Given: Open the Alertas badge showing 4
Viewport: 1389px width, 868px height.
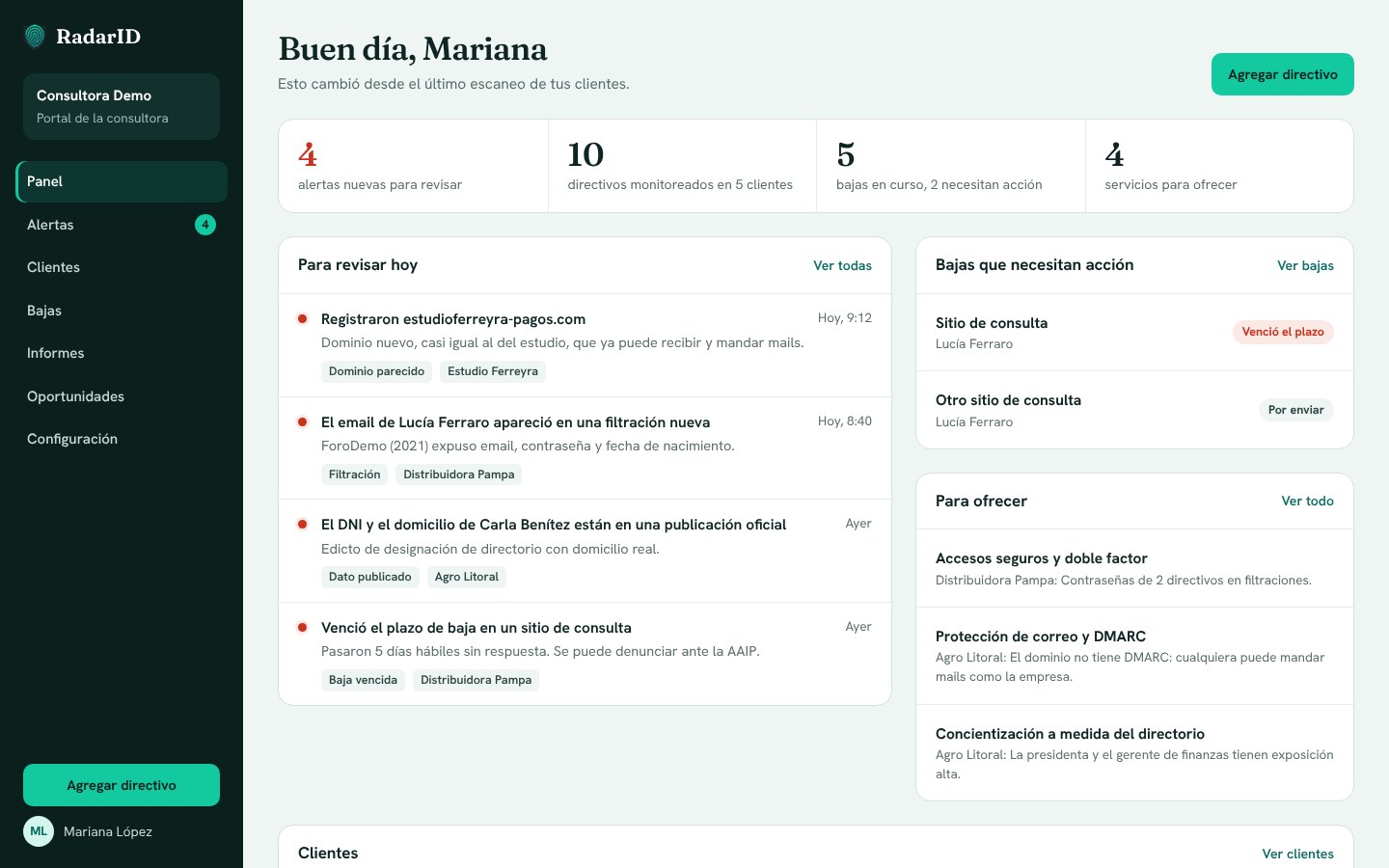Looking at the screenshot, I should point(205,225).
